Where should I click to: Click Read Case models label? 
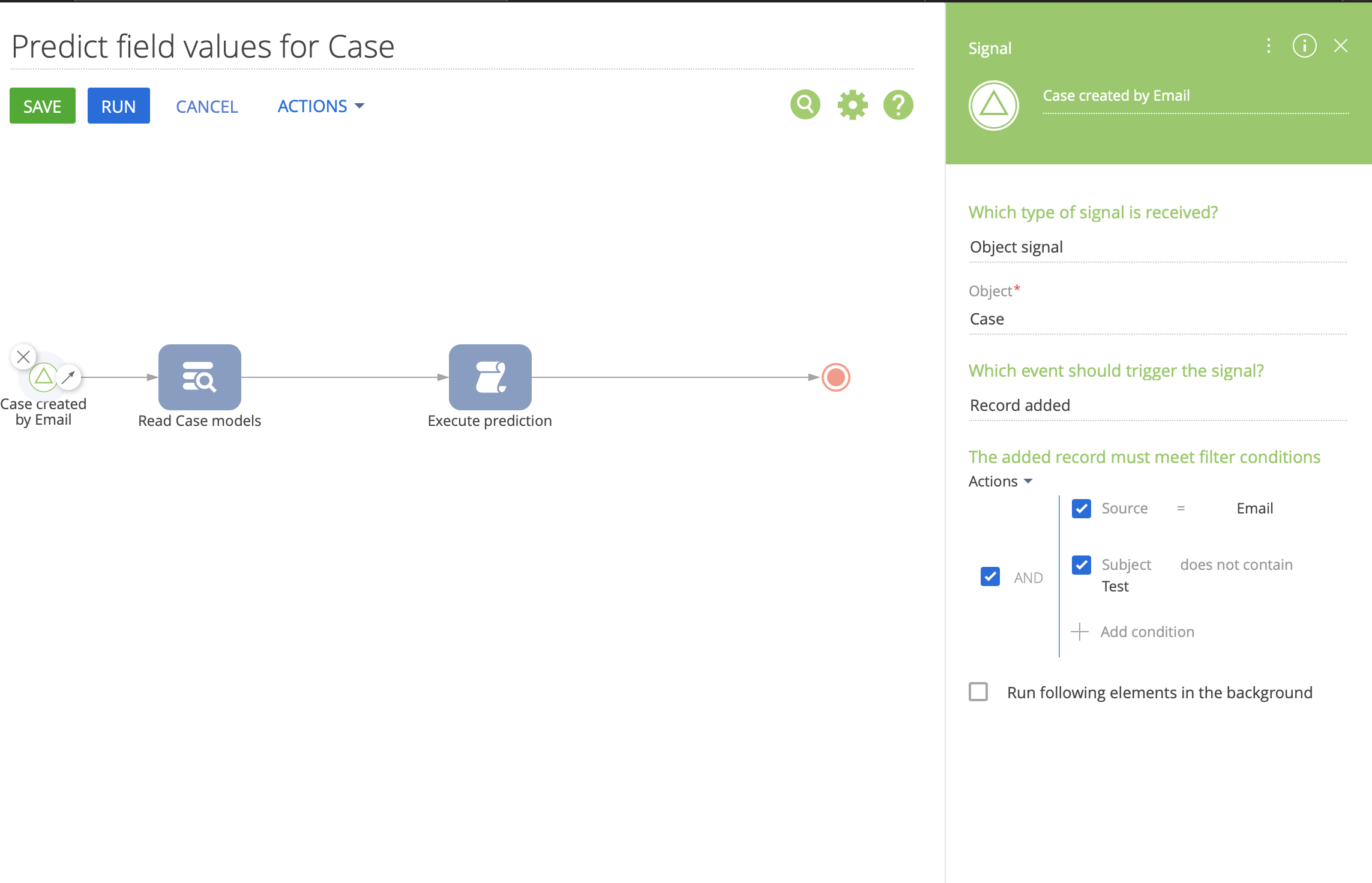point(200,421)
